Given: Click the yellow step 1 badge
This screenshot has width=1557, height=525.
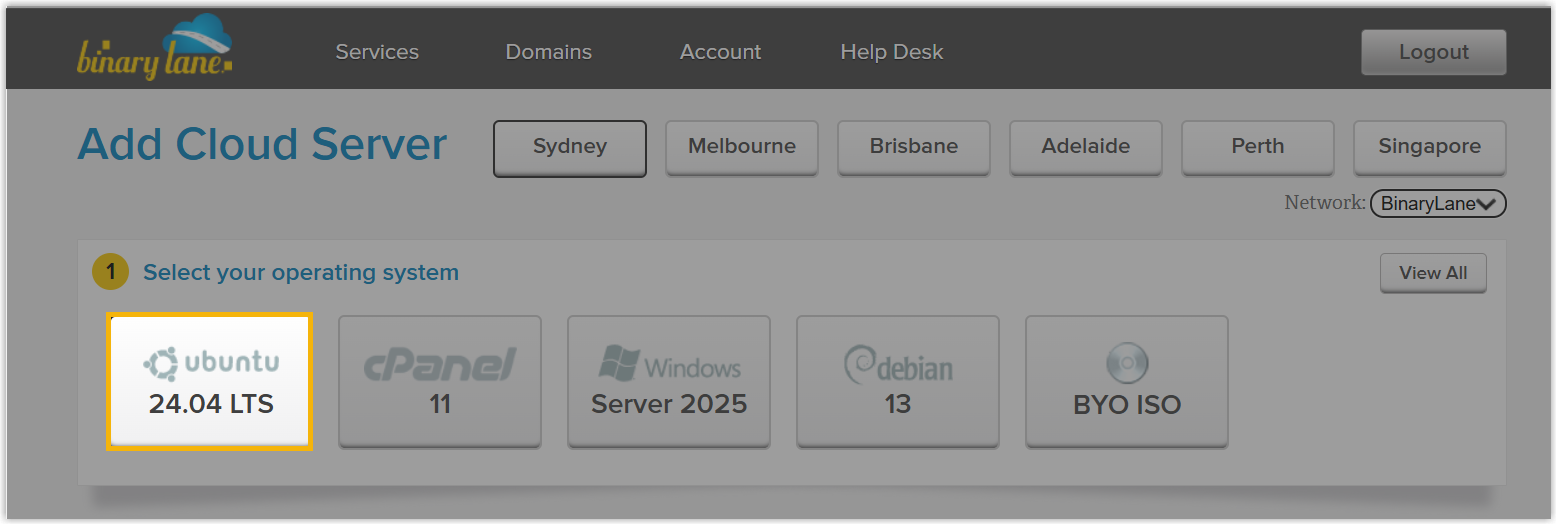Looking at the screenshot, I should (111, 272).
